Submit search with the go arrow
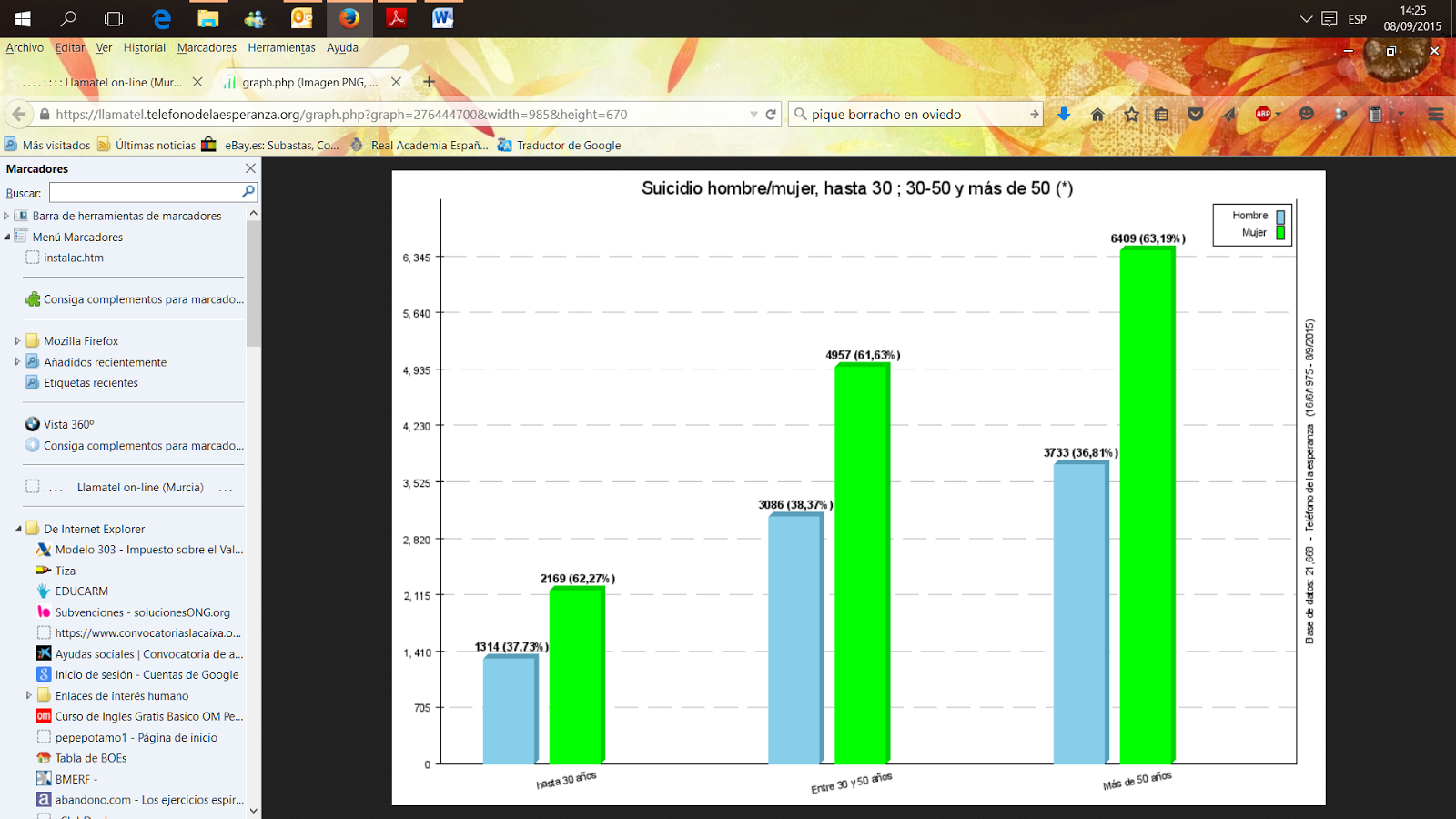Screen dimensions: 1456x819 point(1034,114)
